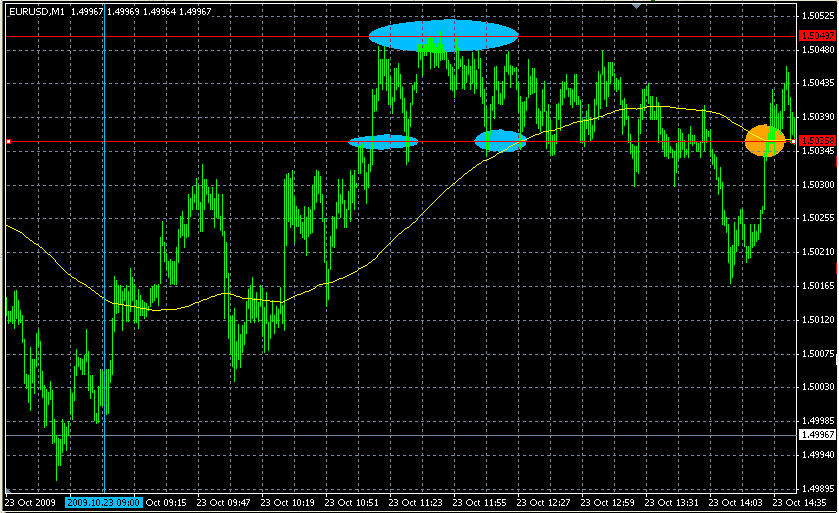This screenshot has height=513, width=839.
Task: Click the 1.50300 level on price scale
Action: coord(817,185)
